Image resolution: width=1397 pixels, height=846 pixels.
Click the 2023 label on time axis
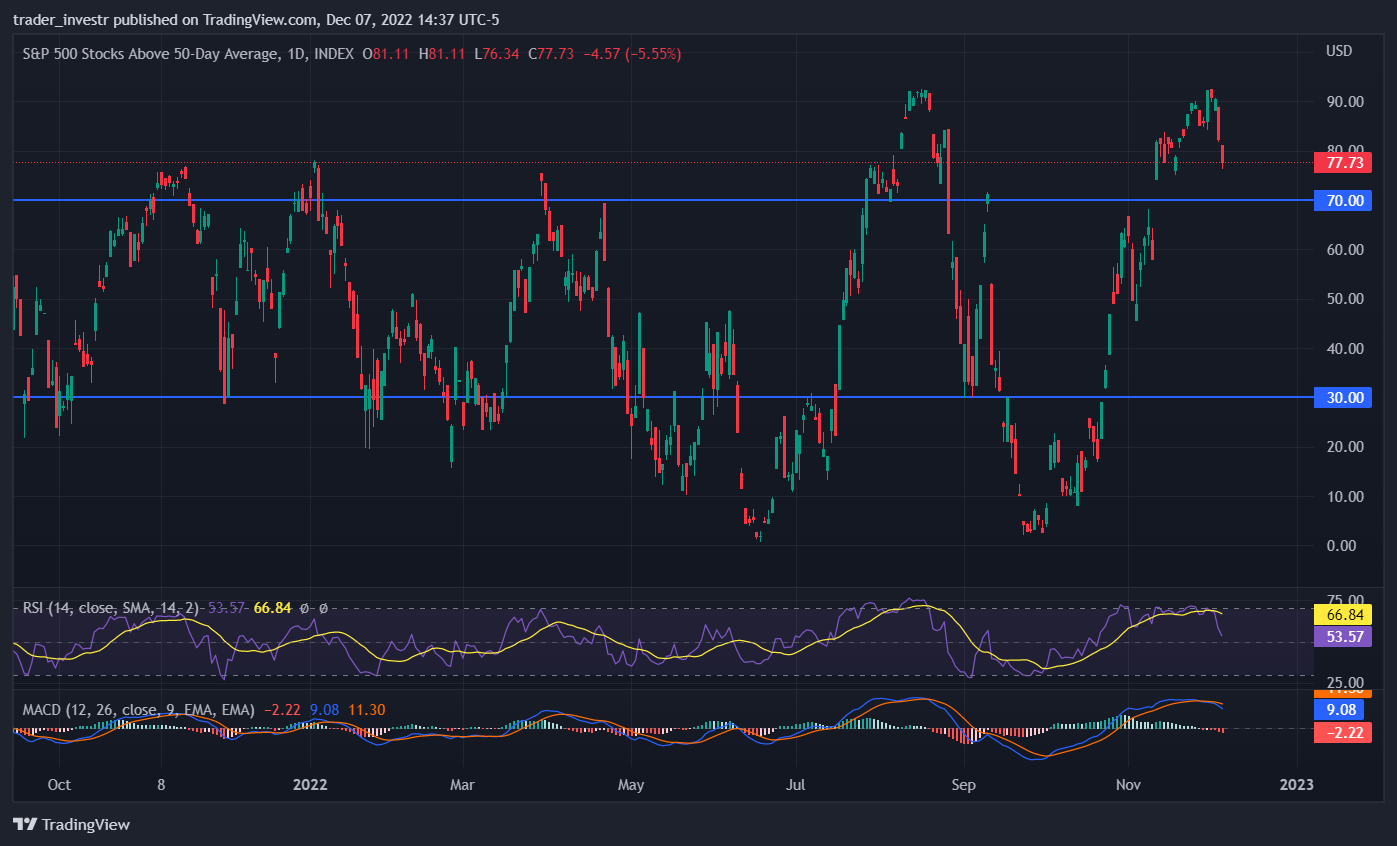pos(1296,784)
